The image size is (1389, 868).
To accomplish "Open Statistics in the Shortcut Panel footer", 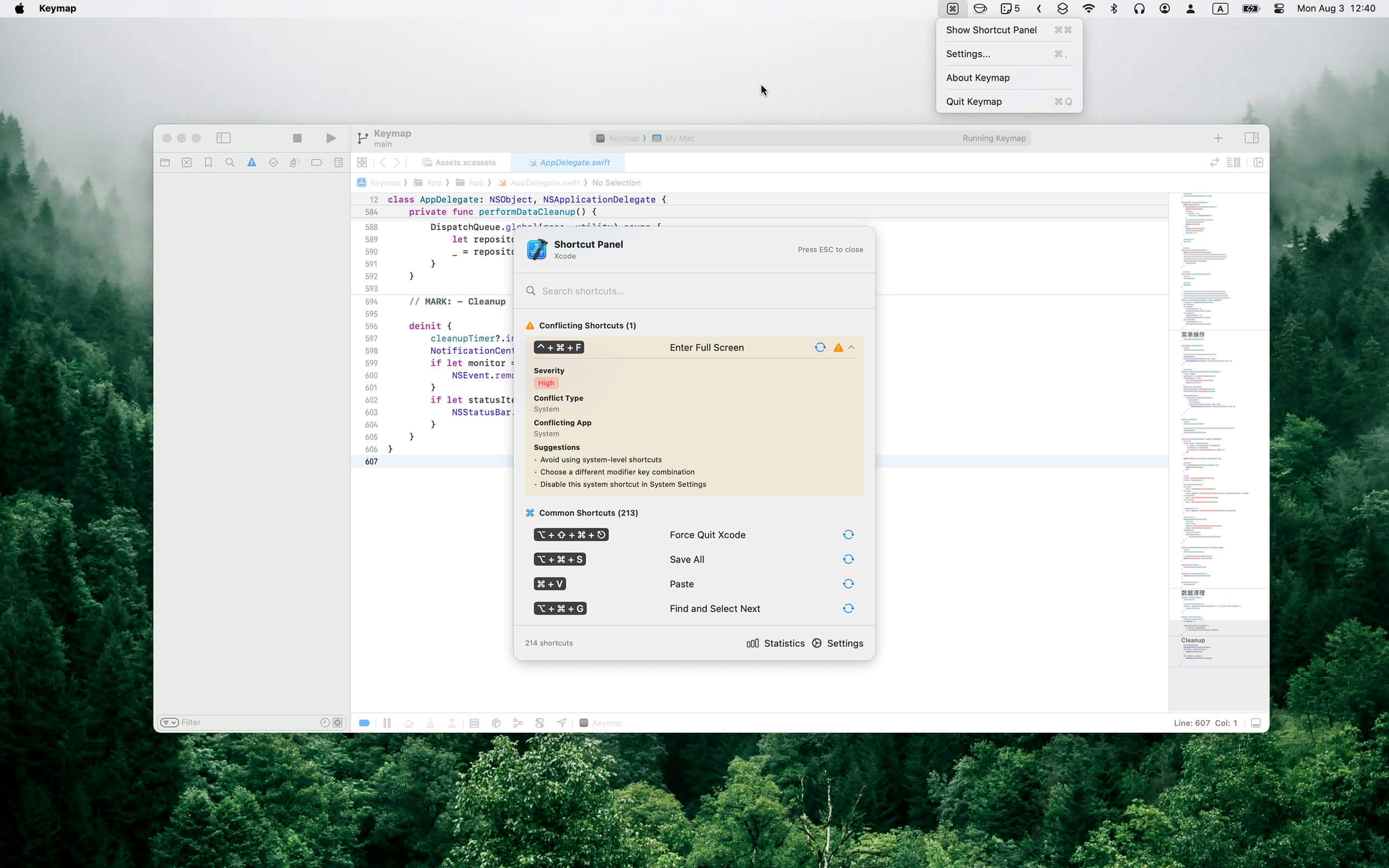I will tap(775, 643).
